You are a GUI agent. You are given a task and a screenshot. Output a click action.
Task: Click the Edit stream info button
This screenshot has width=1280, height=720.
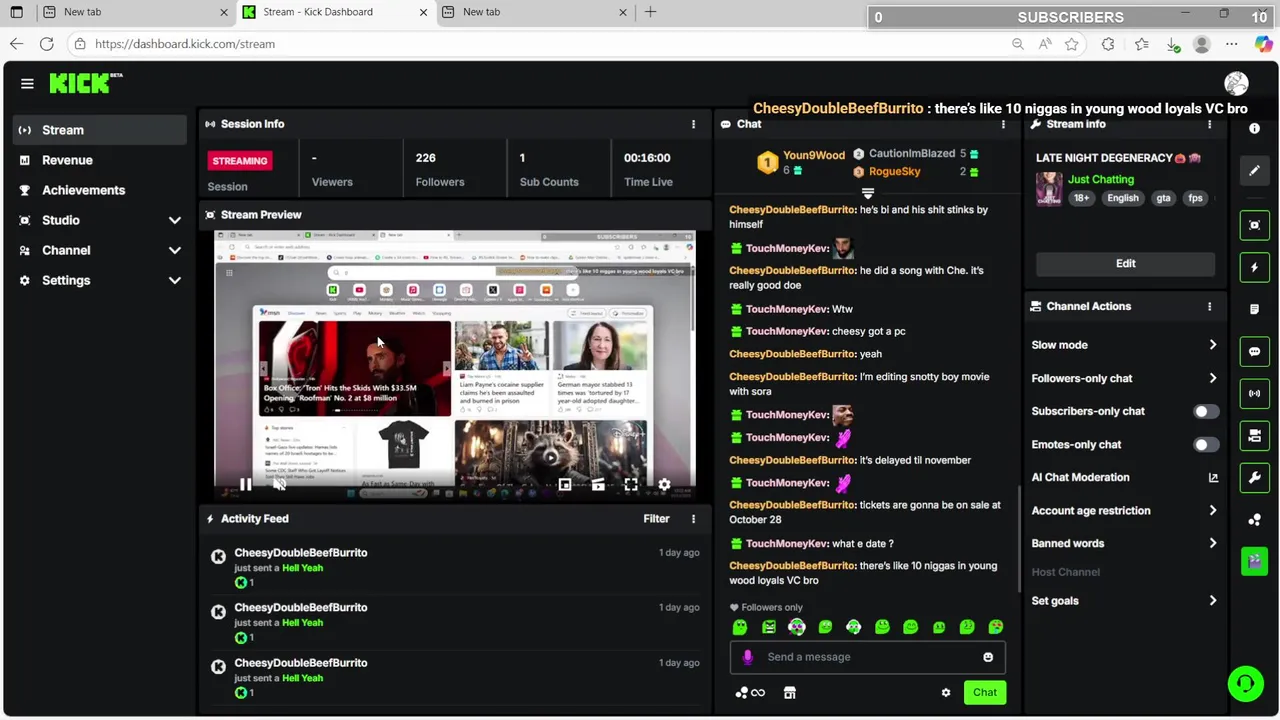(1126, 263)
